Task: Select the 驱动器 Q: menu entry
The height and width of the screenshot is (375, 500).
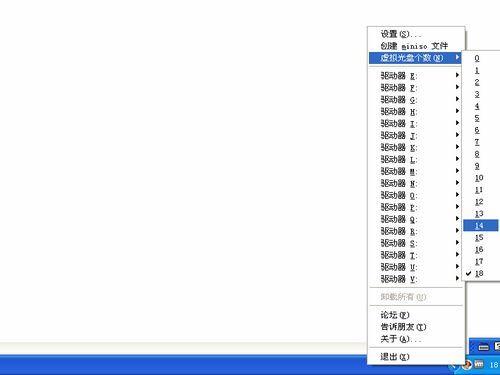Action: tap(416, 219)
